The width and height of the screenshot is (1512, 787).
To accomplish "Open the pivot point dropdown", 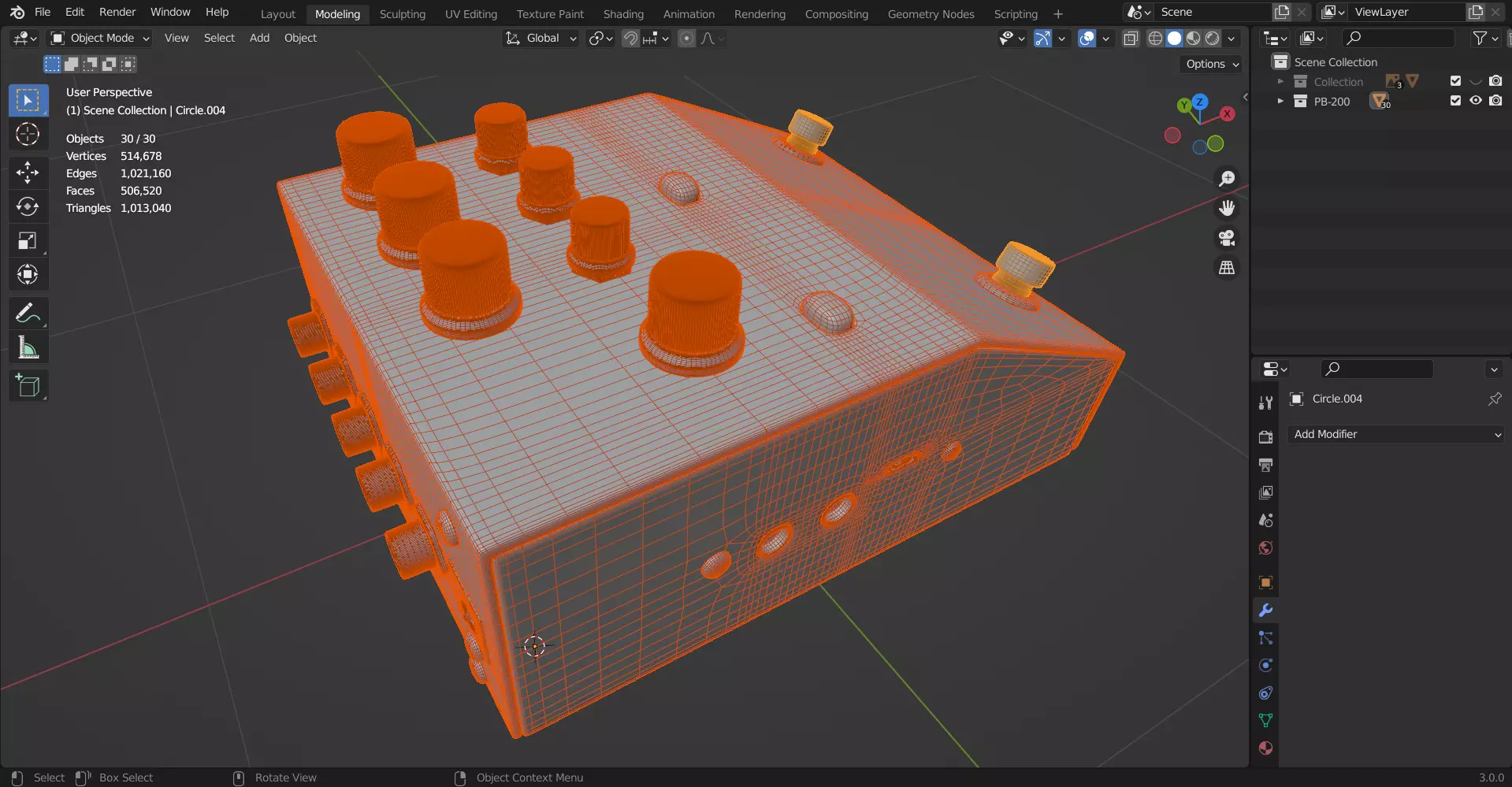I will 600,38.
